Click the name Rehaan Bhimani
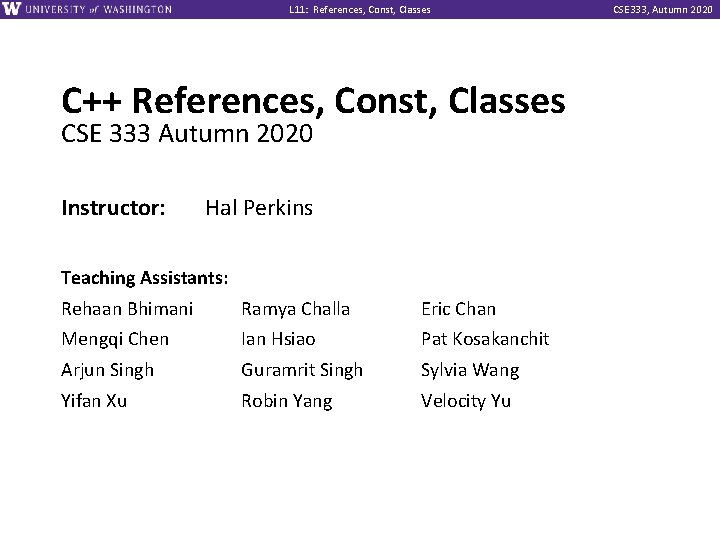 pos(127,309)
